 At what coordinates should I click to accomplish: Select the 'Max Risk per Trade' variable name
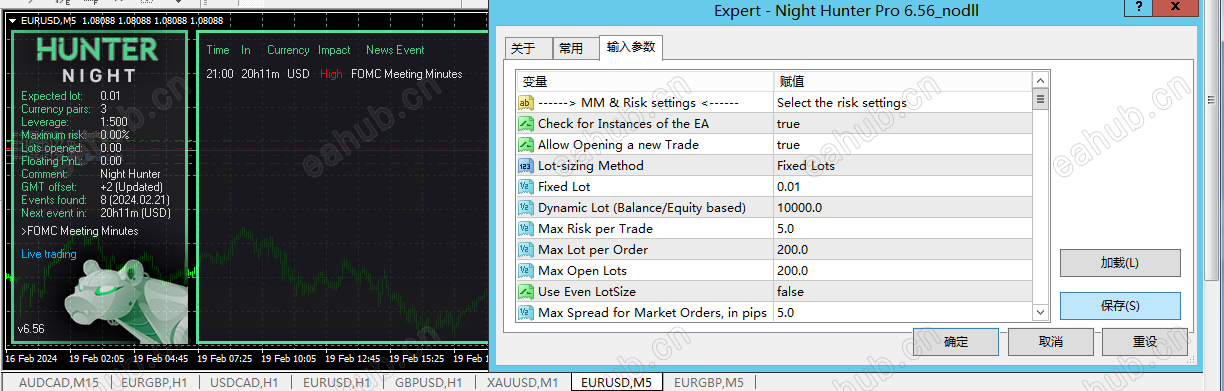click(595, 229)
